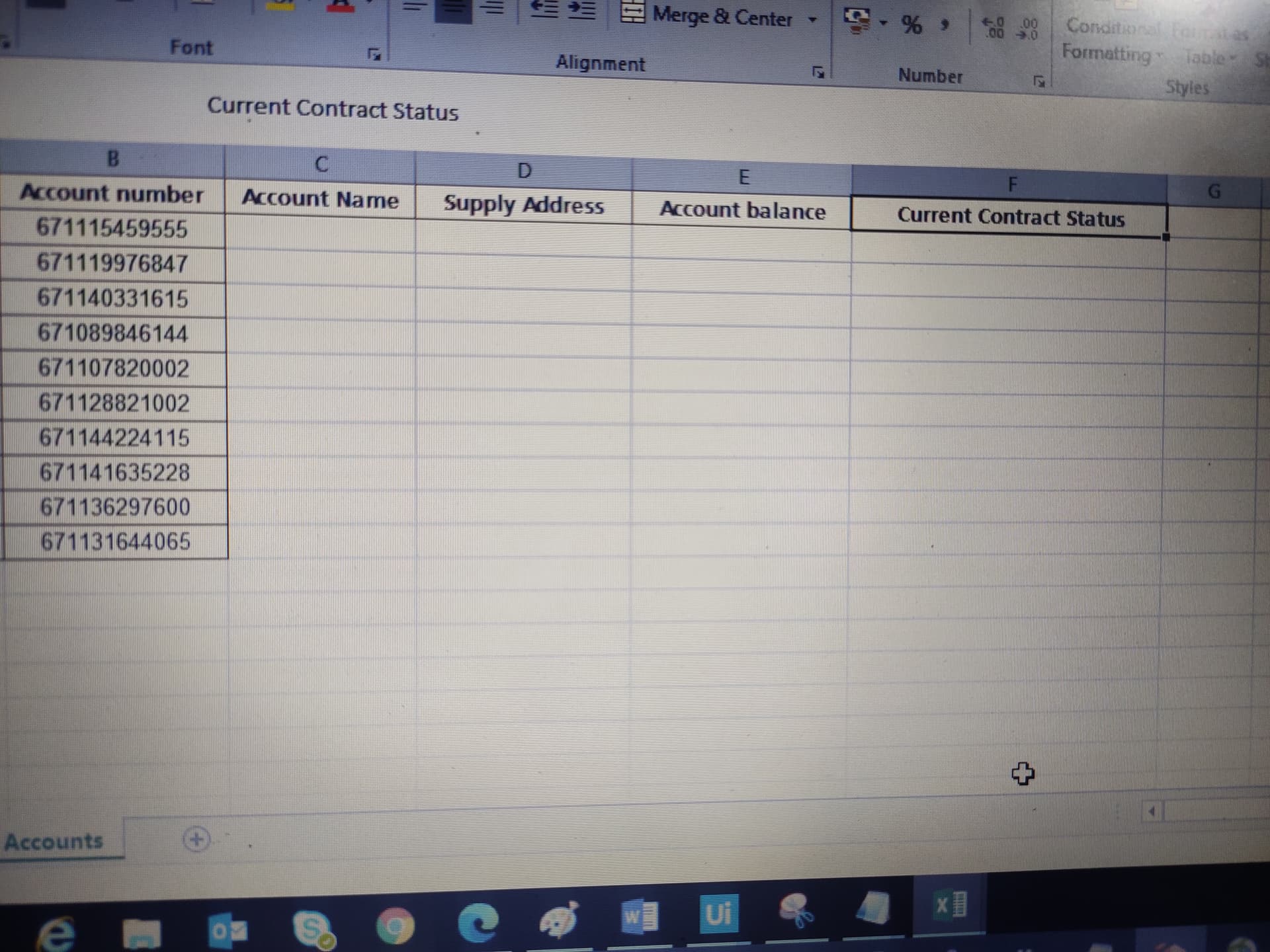
Task: Click the Increase Decimal button
Action: tap(995, 28)
